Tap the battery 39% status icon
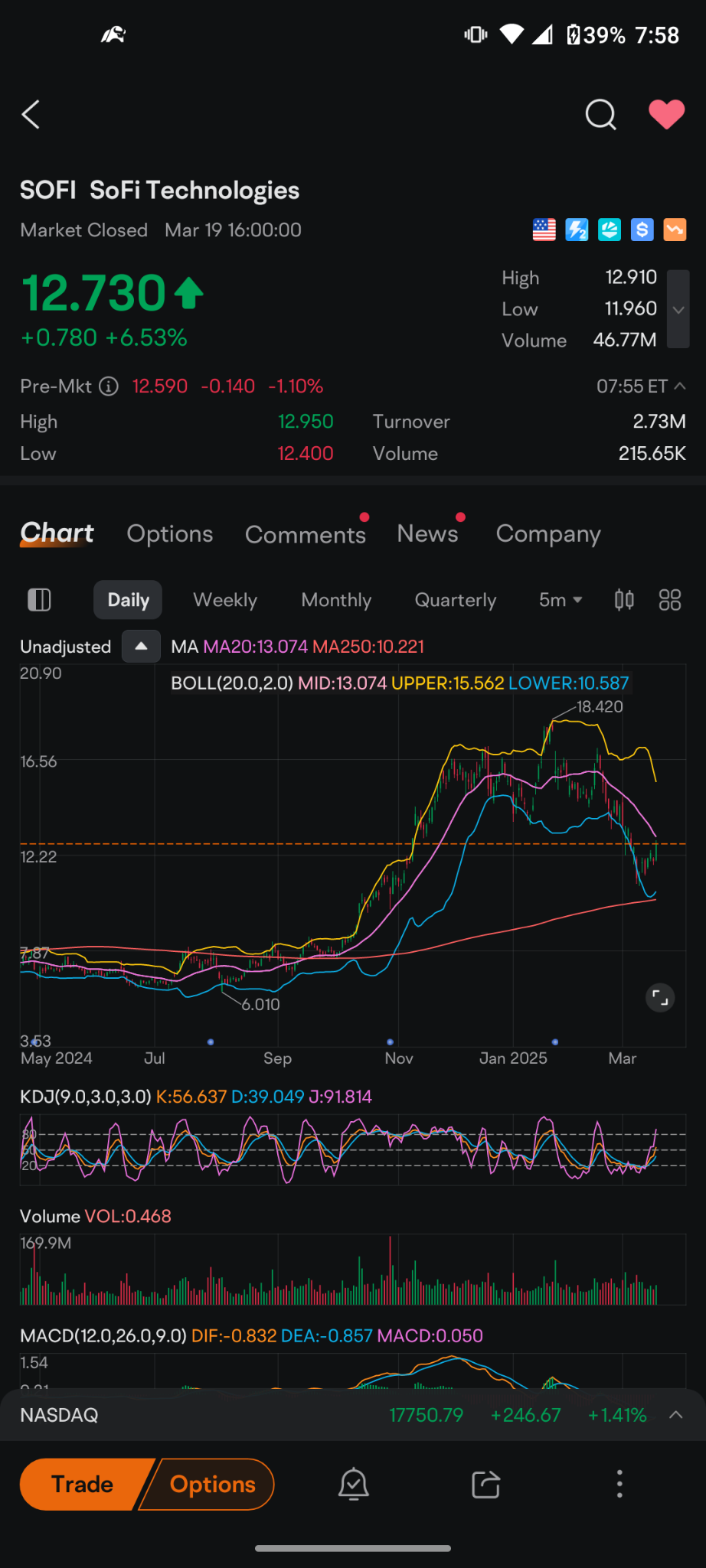706x1568 pixels. pos(596,34)
